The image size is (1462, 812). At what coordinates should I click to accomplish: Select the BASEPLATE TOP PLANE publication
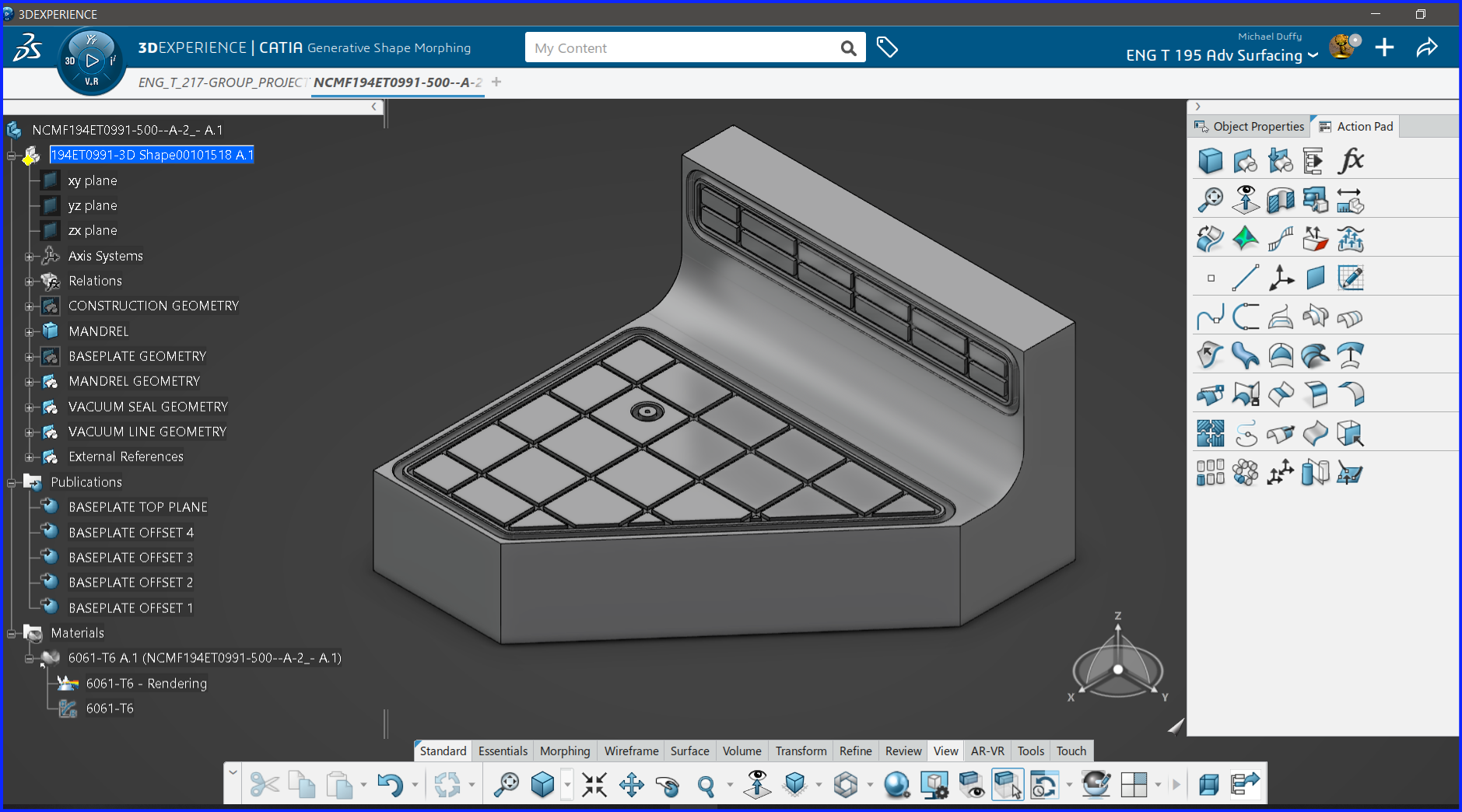(x=138, y=507)
